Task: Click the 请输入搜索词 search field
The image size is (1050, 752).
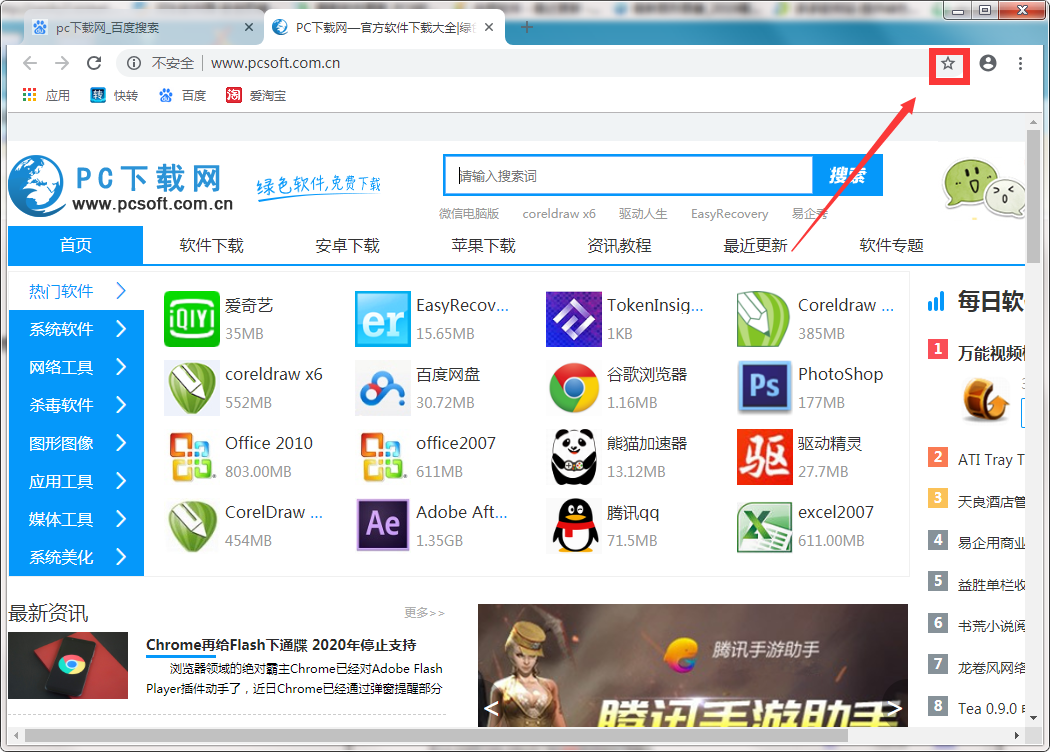Action: click(x=629, y=175)
